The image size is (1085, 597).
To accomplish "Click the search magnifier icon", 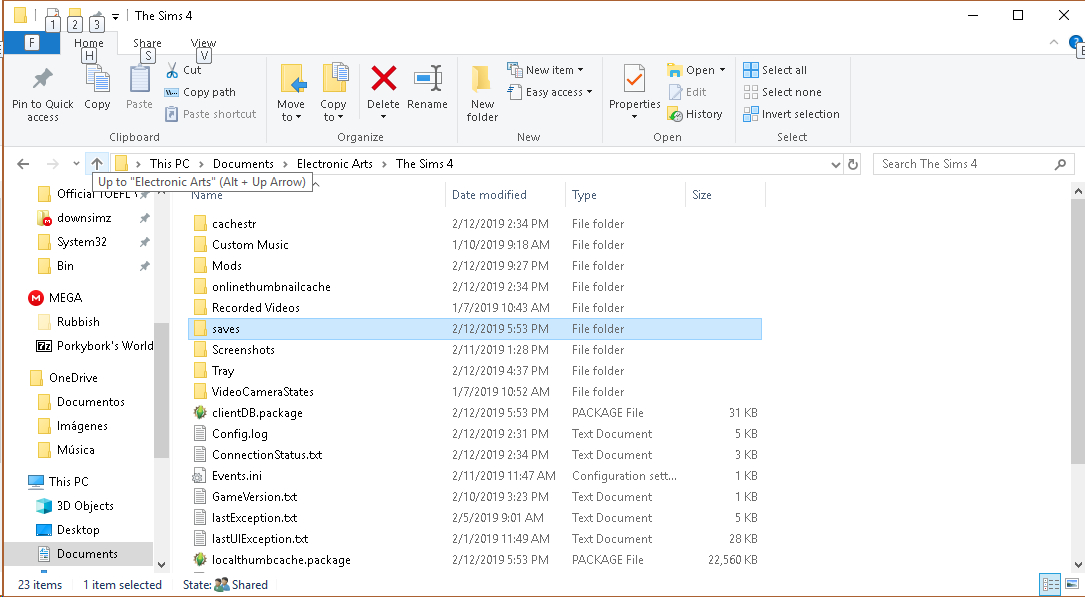I will 1060,164.
